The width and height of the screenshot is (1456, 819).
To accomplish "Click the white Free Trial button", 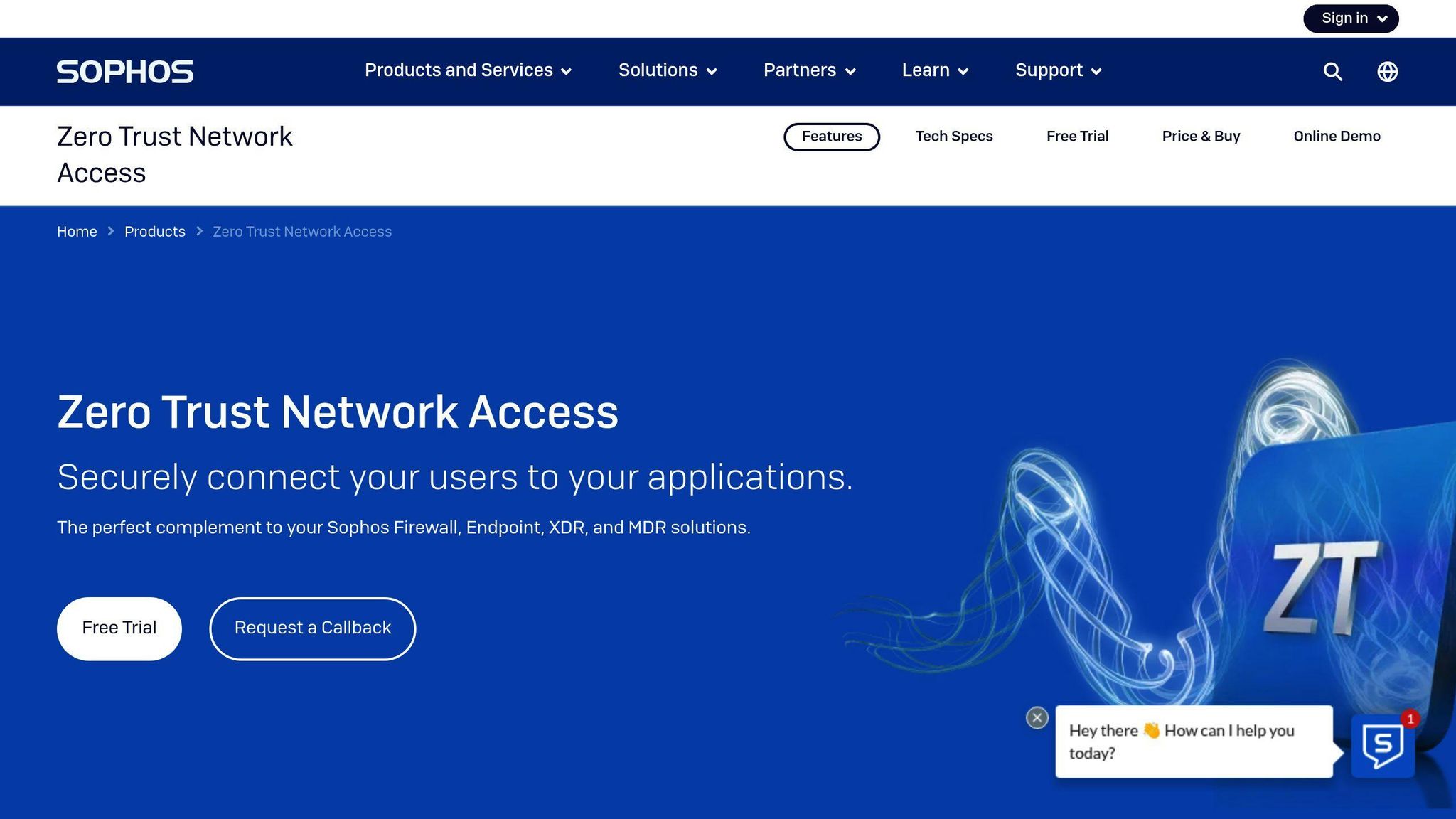I will click(119, 628).
